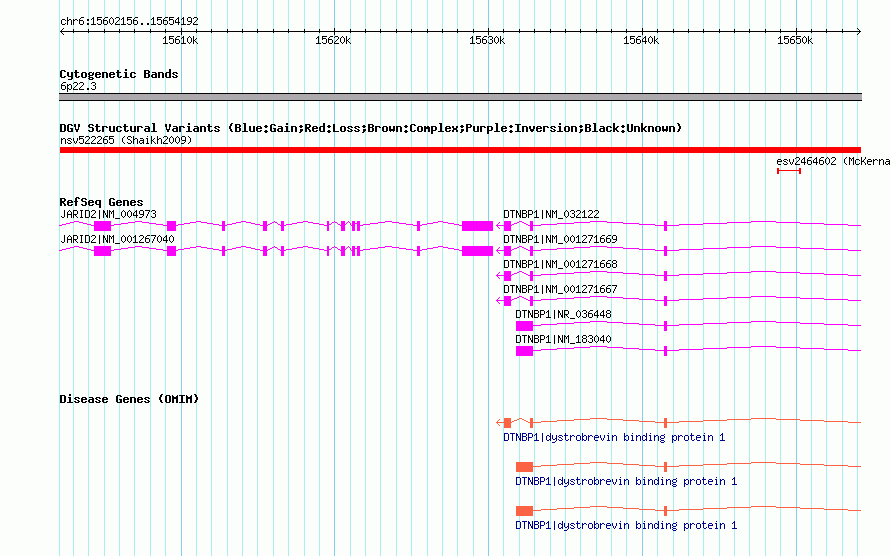The width and height of the screenshot is (890, 556).
Task: Click the strand arrow of DTNBP1 NM_001271667
Action: point(499,301)
